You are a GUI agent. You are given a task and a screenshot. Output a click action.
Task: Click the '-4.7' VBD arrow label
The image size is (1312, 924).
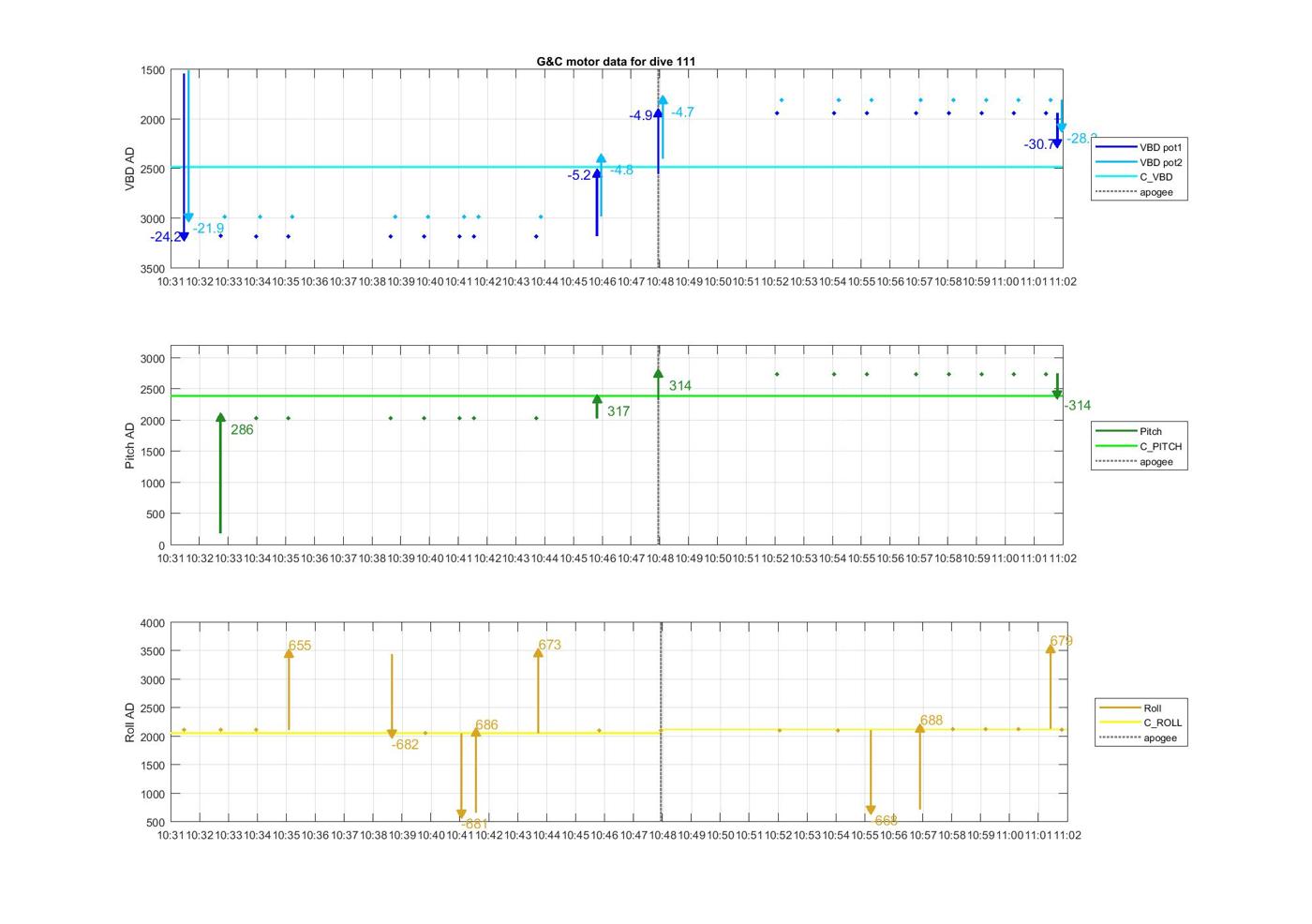682,112
